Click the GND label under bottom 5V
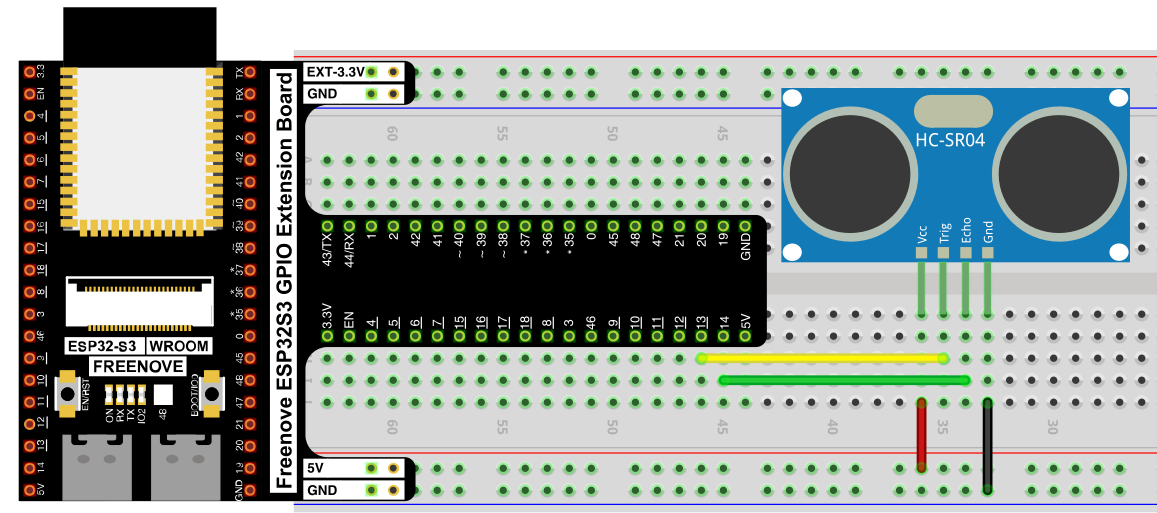This screenshot has width=1157, height=513. coord(322,490)
